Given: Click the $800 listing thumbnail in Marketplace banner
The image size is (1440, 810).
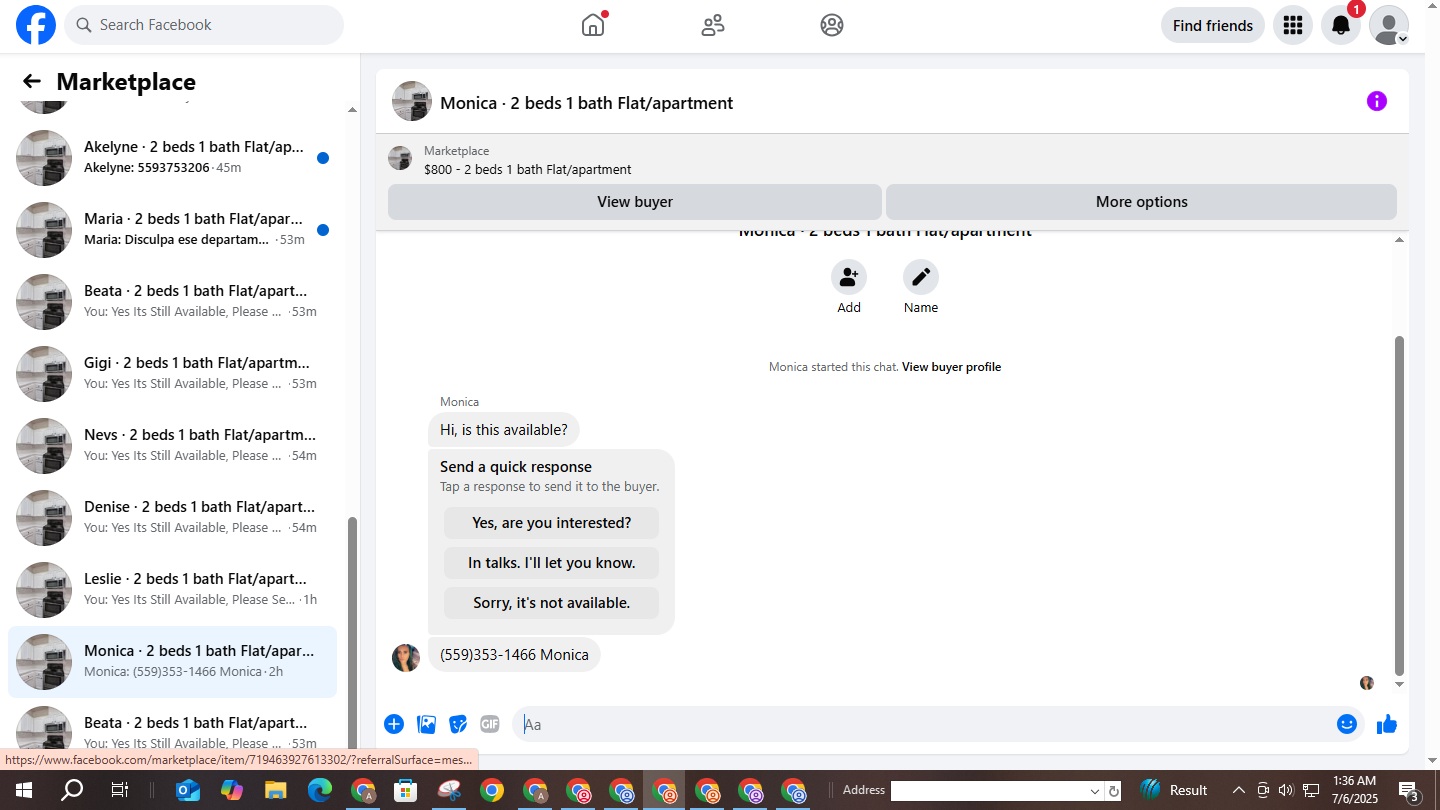Looking at the screenshot, I should (x=400, y=158).
